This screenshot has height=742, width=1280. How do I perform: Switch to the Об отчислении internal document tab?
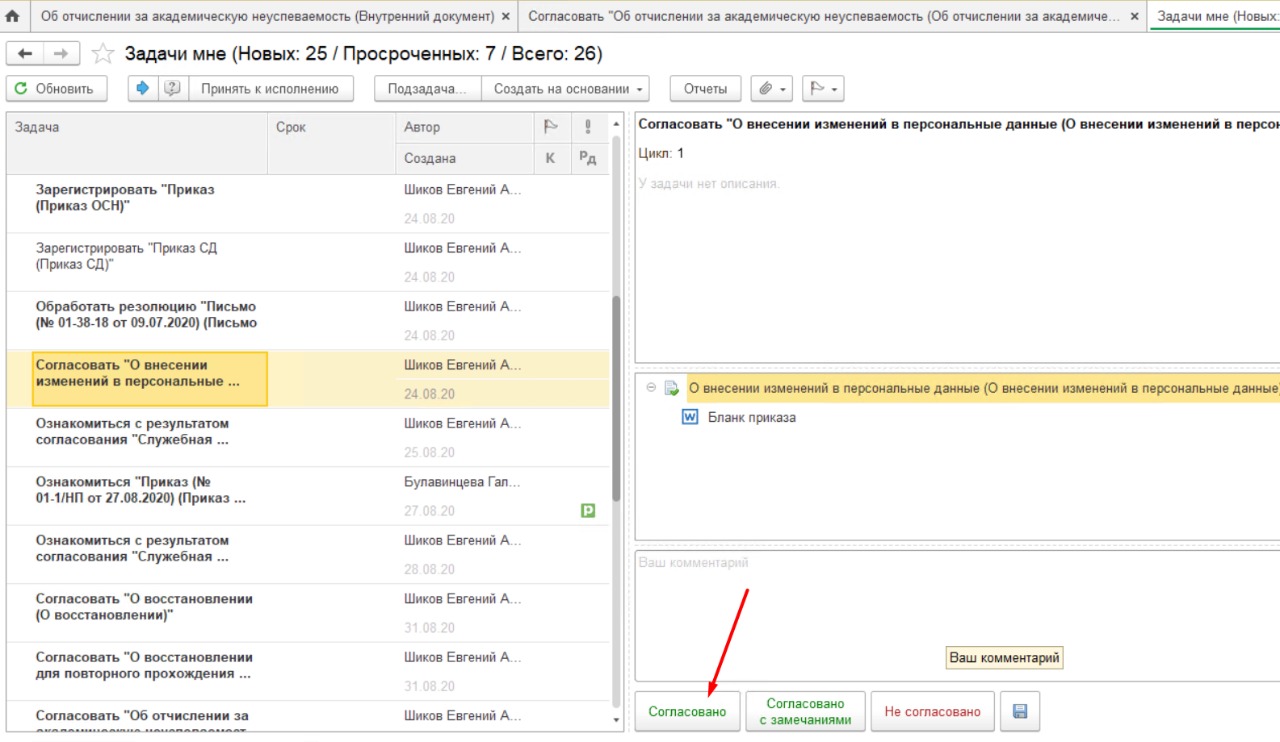coord(267,17)
